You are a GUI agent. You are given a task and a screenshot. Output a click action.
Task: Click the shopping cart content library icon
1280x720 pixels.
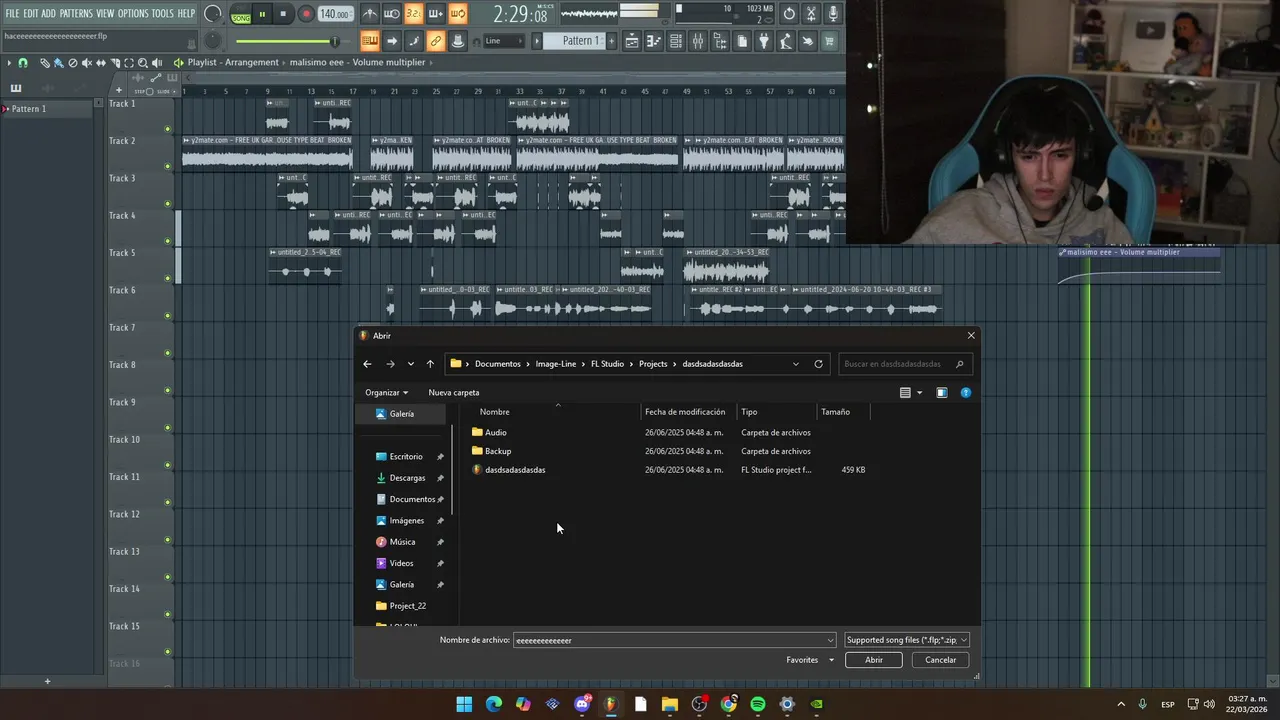(829, 41)
